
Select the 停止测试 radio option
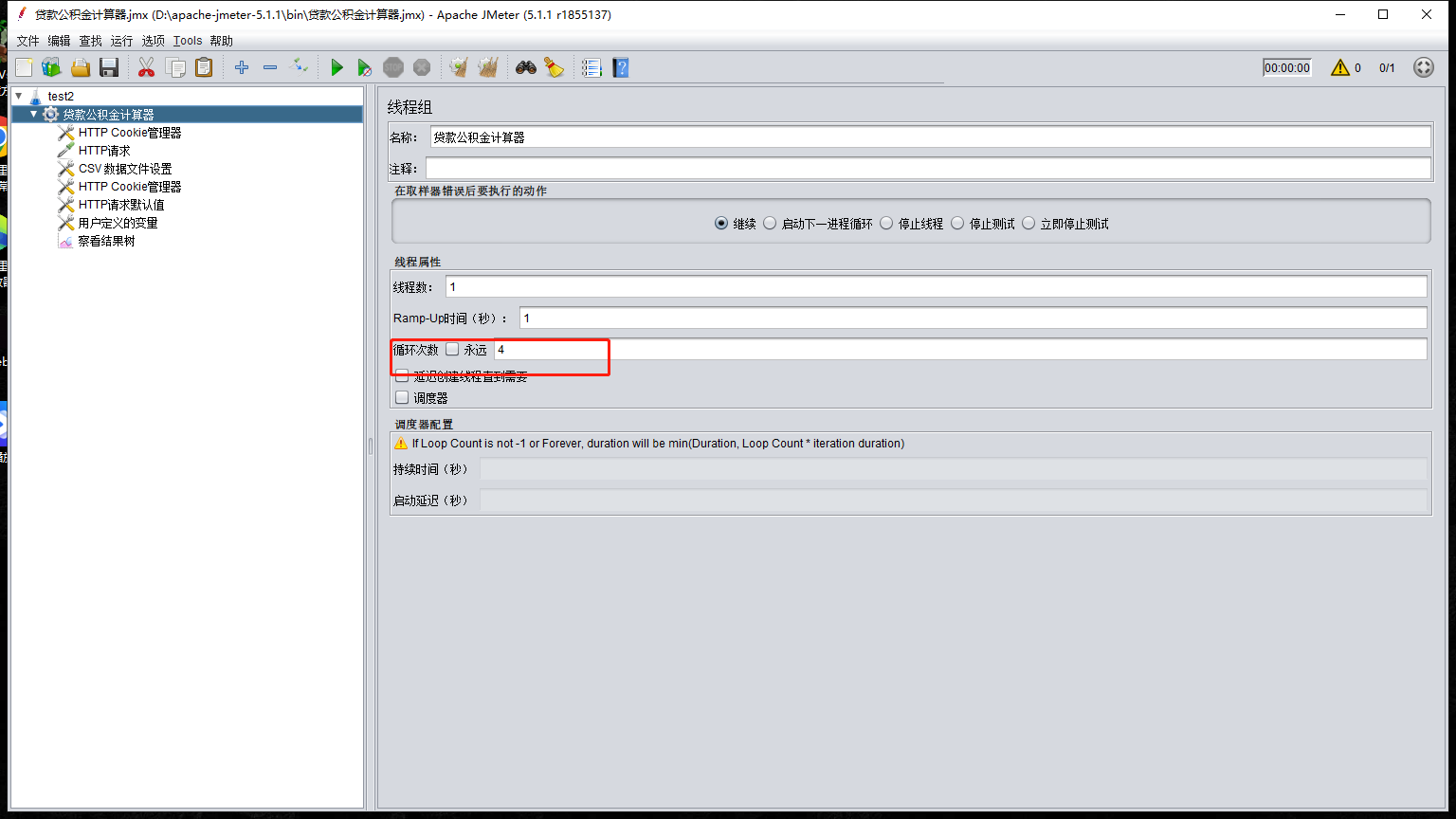coord(957,224)
